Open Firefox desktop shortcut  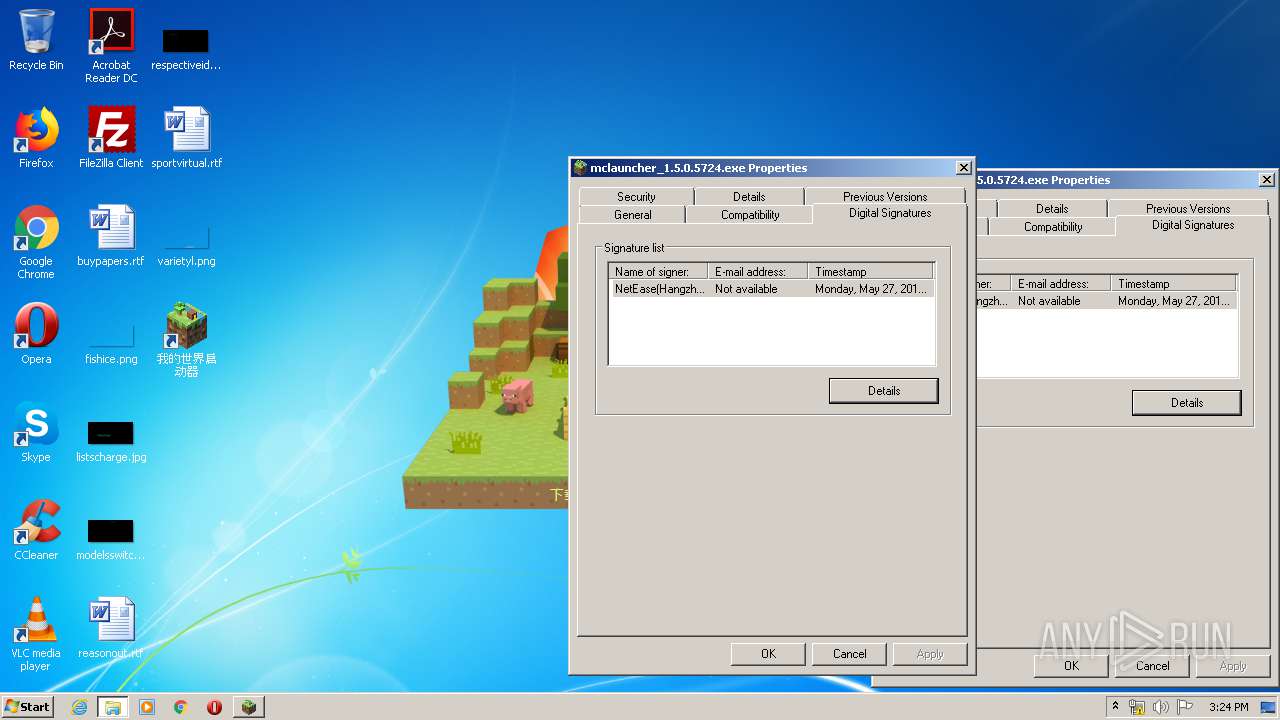click(36, 138)
